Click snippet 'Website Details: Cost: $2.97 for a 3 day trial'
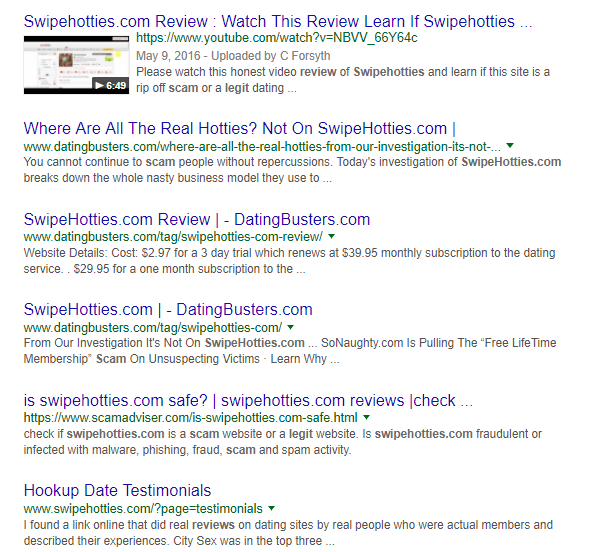 click(289, 261)
